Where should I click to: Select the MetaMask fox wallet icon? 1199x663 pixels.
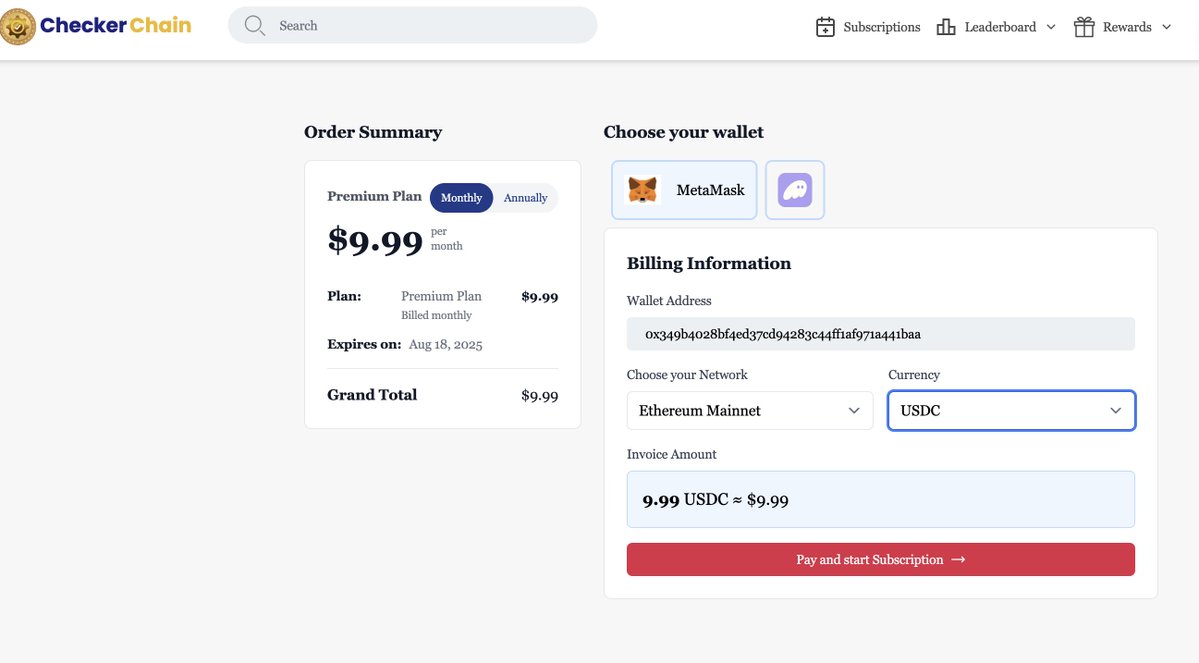click(642, 190)
